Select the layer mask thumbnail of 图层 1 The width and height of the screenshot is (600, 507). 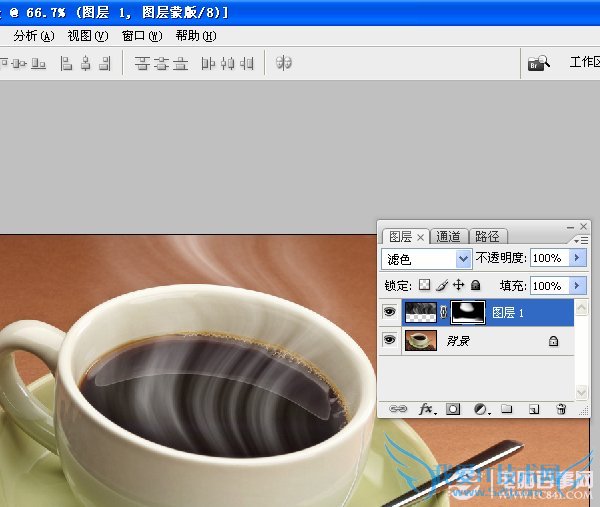[x=468, y=313]
